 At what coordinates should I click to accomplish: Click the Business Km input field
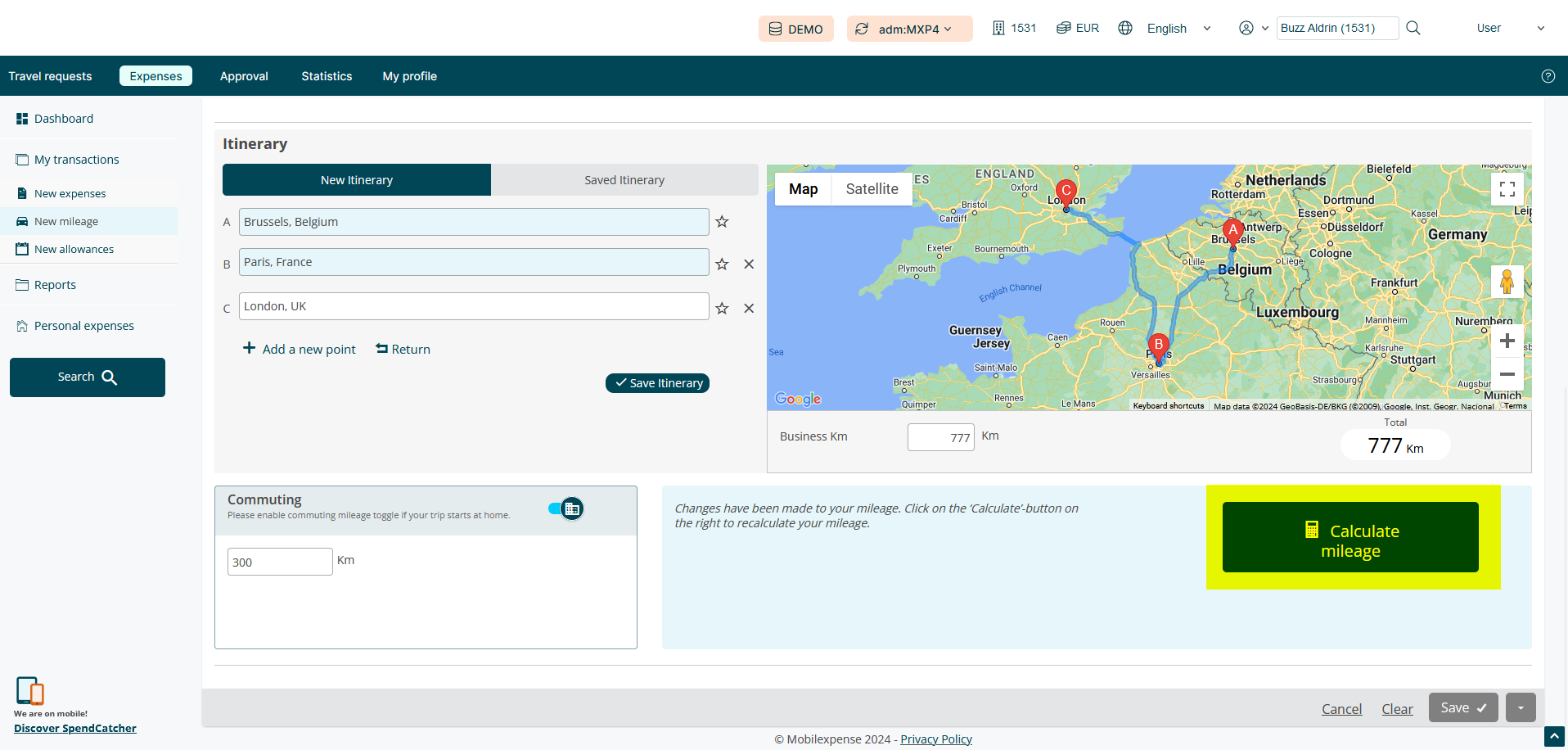[940, 437]
